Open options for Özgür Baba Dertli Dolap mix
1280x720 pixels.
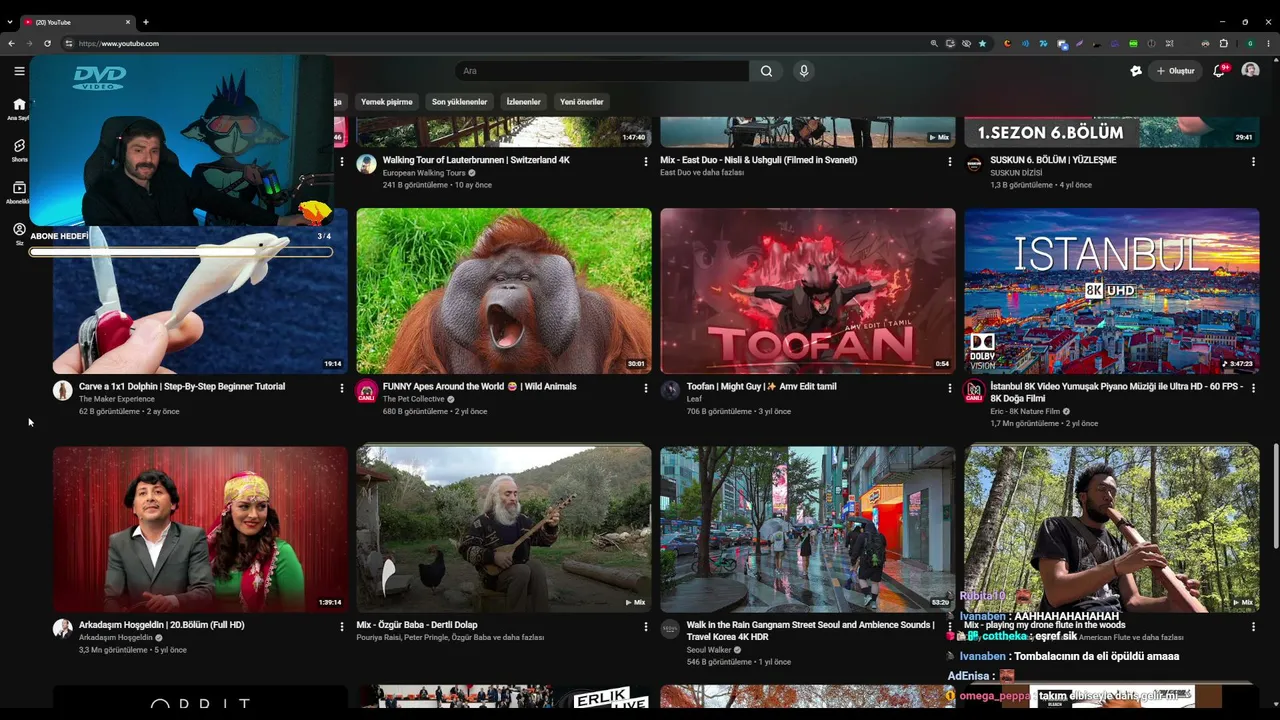click(x=646, y=627)
